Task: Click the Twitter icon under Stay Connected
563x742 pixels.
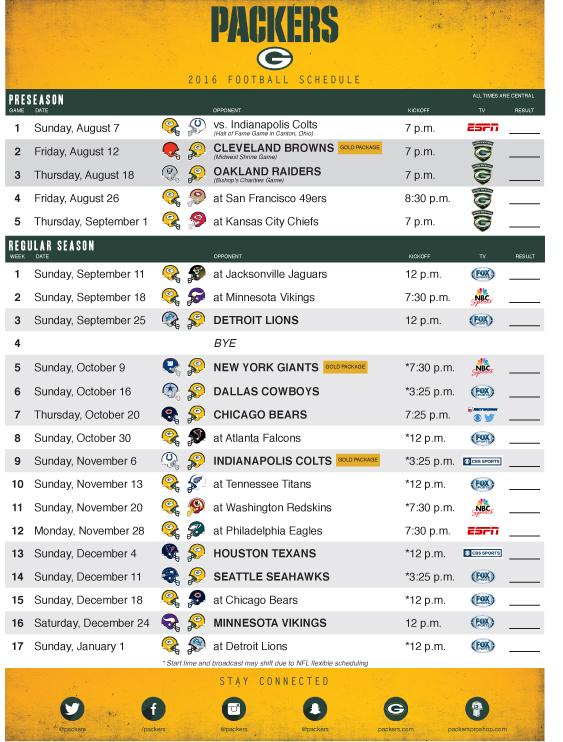Action: point(72,709)
